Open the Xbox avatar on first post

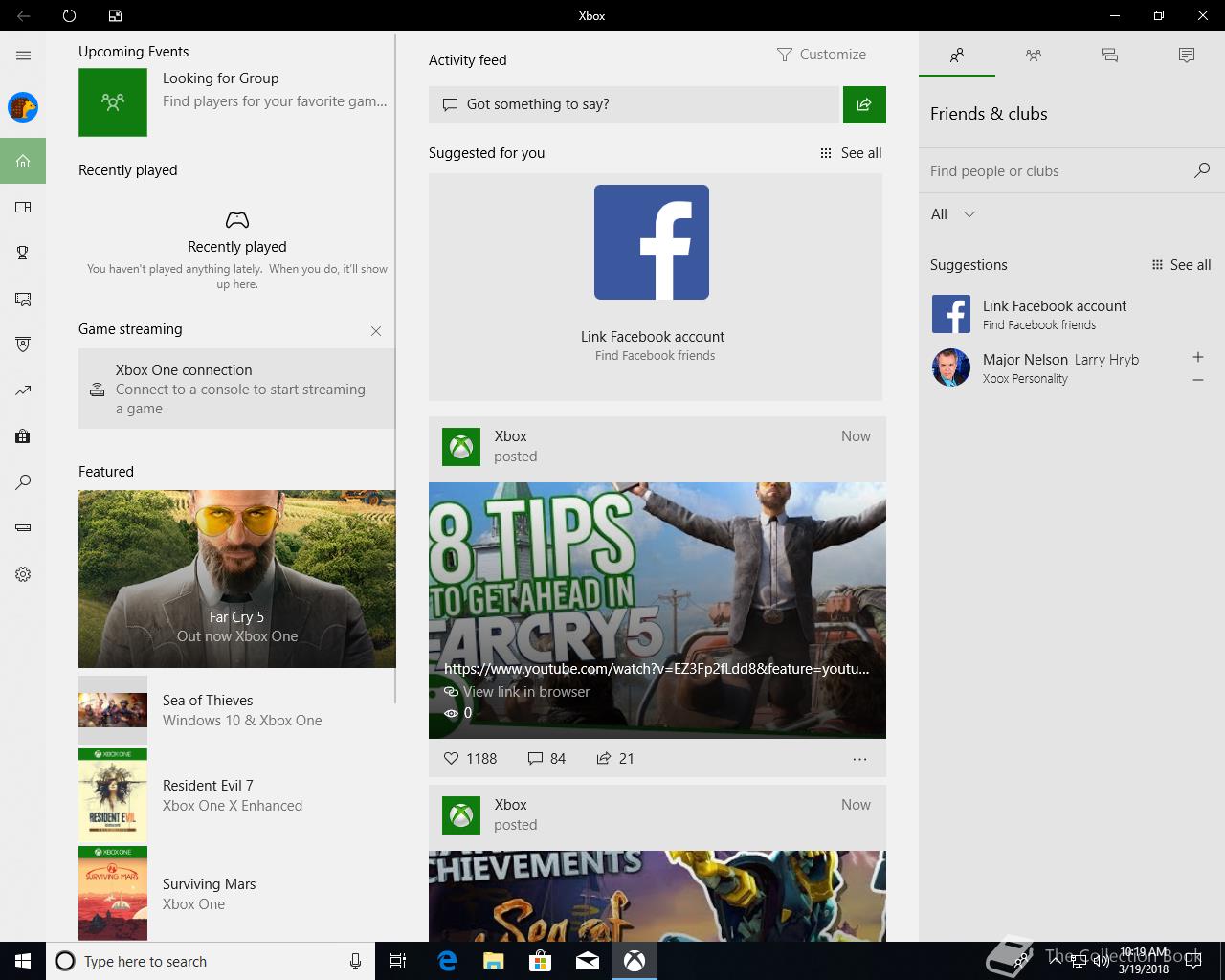pos(461,447)
